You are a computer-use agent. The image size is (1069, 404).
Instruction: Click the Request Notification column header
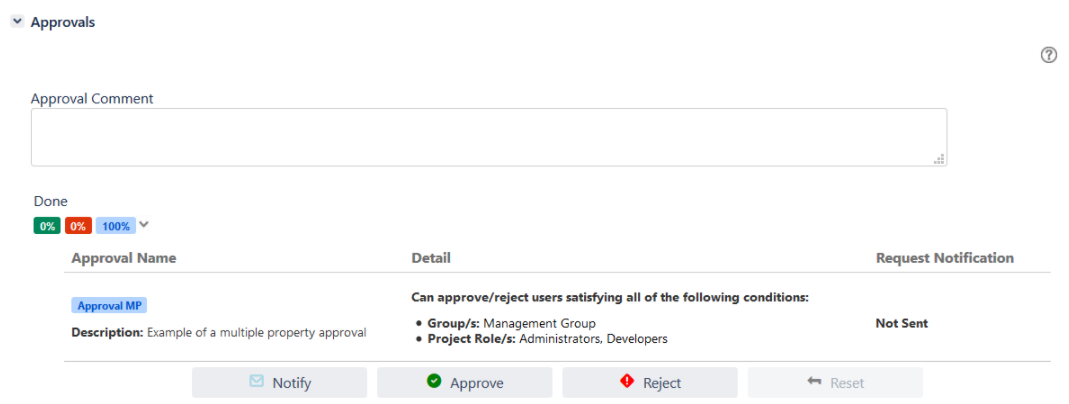point(944,258)
